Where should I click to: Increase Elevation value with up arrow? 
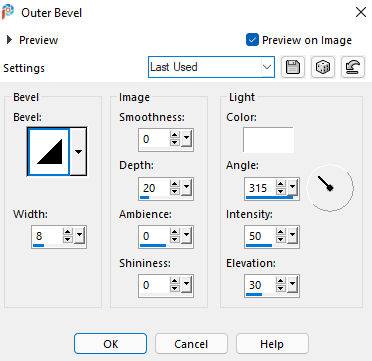pyautogui.click(x=281, y=281)
